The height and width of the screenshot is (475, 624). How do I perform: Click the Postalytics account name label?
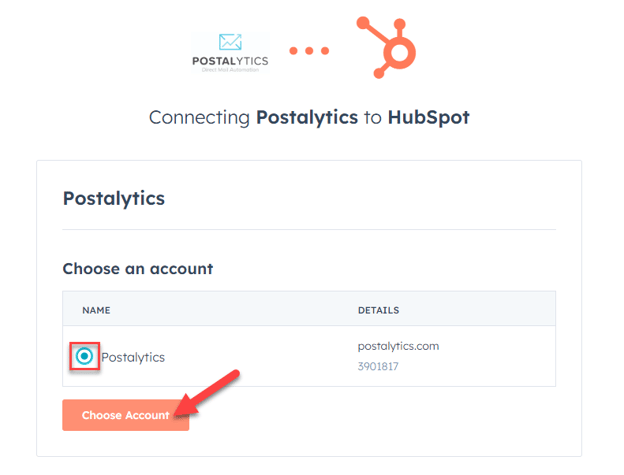pos(133,357)
